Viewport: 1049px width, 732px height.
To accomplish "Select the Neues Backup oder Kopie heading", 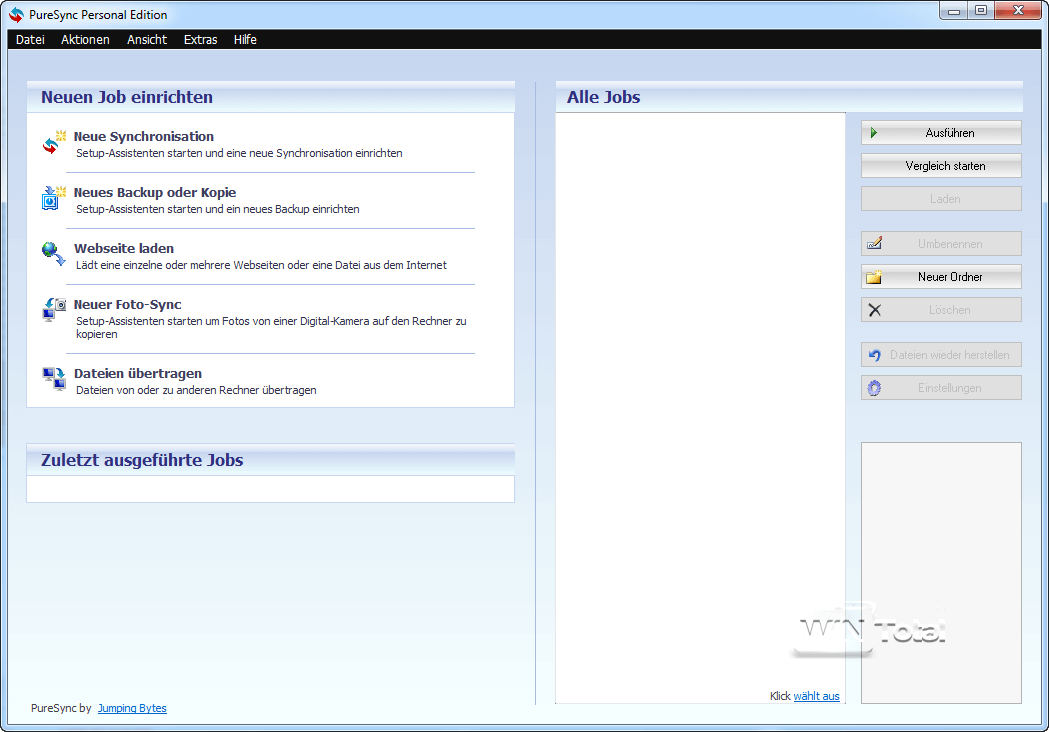I will 155,193.
